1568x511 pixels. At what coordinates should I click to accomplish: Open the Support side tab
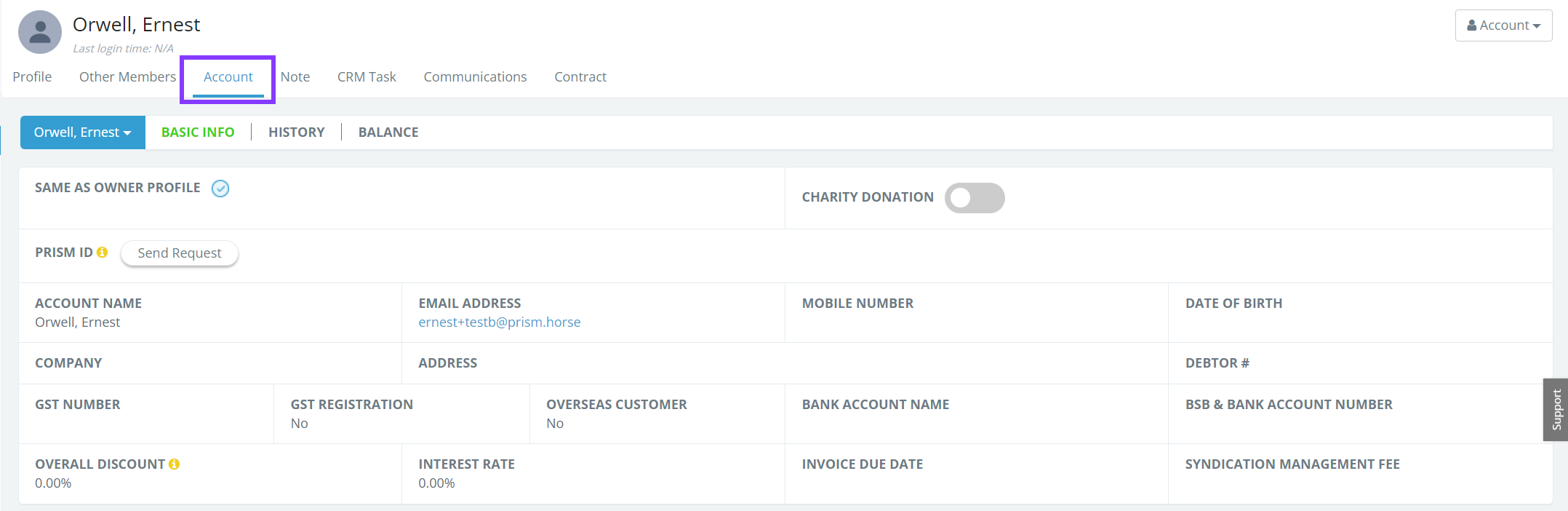(x=1556, y=410)
